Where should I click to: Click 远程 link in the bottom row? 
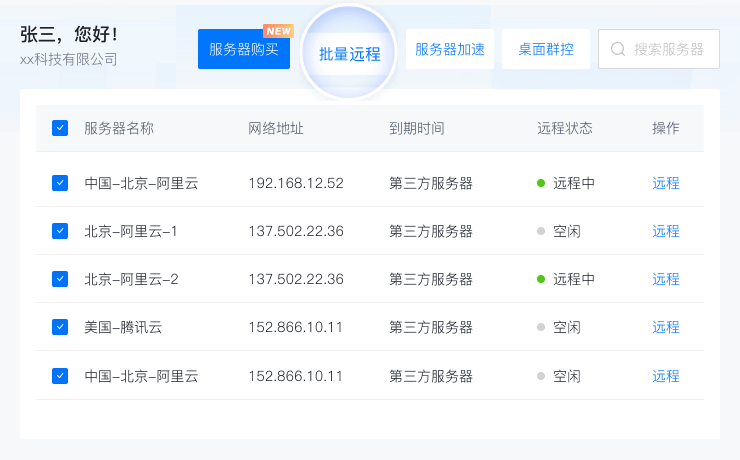point(665,376)
